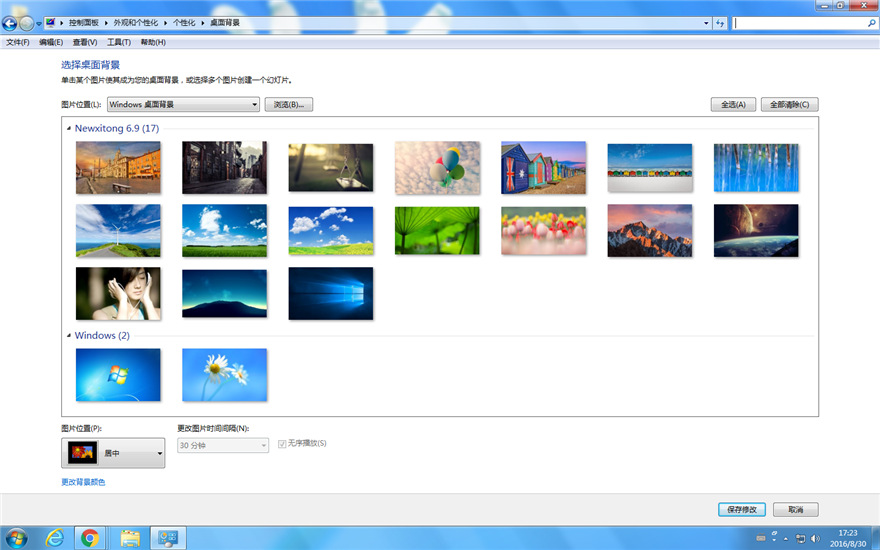Click the Forward navigation arrow
The height and width of the screenshot is (550, 880).
26,23
